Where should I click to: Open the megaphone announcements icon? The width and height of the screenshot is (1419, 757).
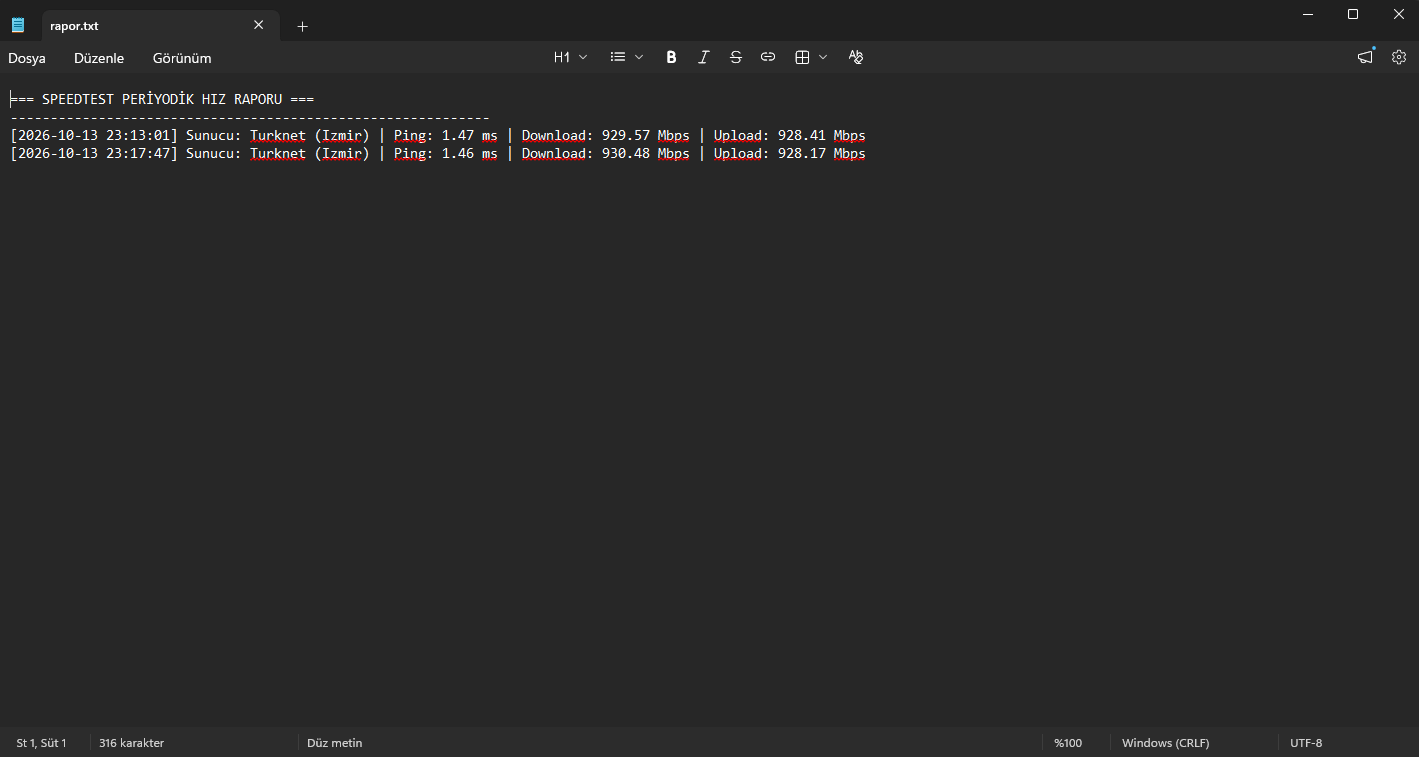[x=1365, y=57]
